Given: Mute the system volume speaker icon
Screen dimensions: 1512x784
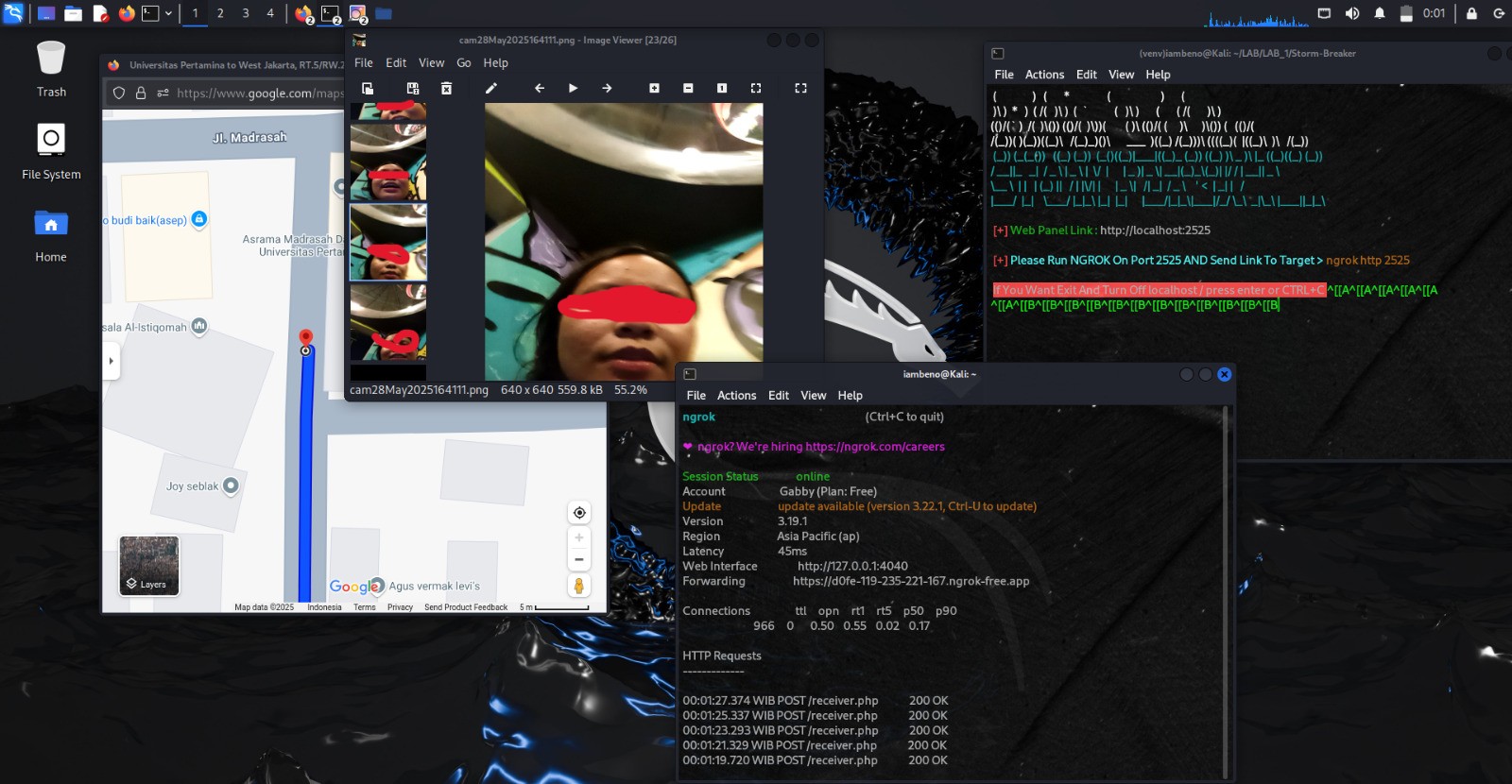Looking at the screenshot, I should click(x=1352, y=13).
